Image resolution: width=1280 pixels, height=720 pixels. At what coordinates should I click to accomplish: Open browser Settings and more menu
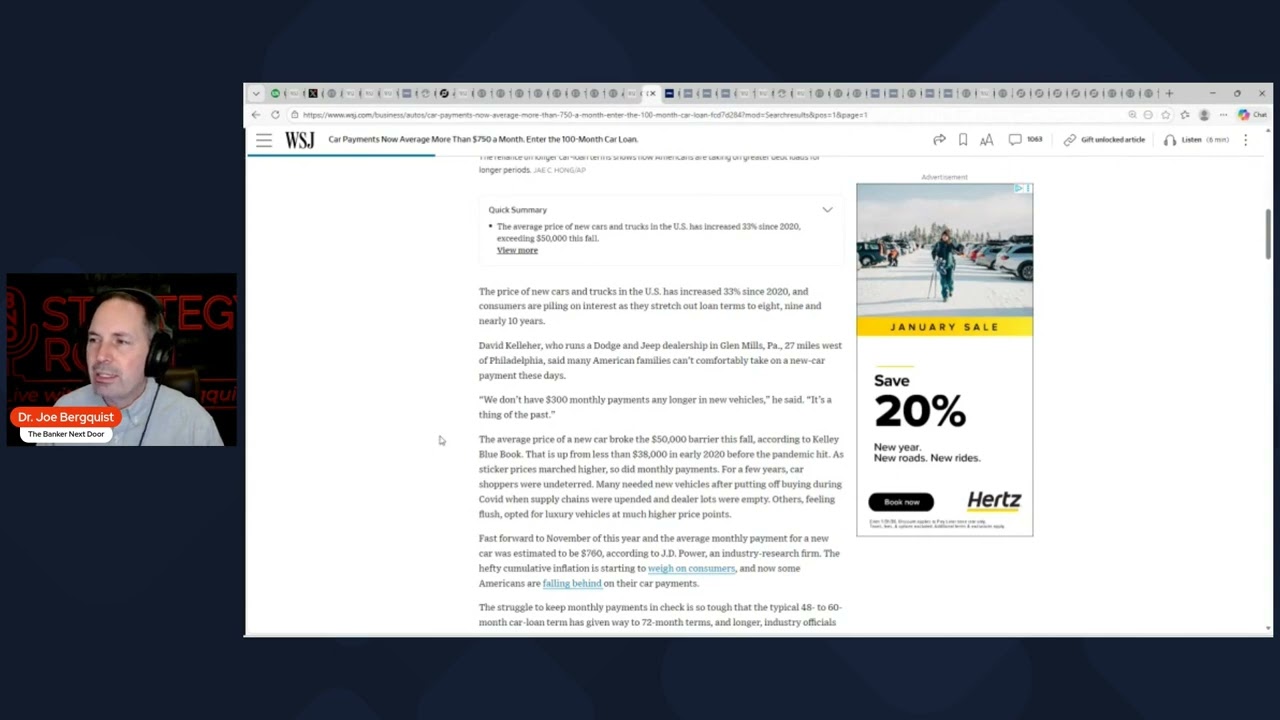(1223, 115)
